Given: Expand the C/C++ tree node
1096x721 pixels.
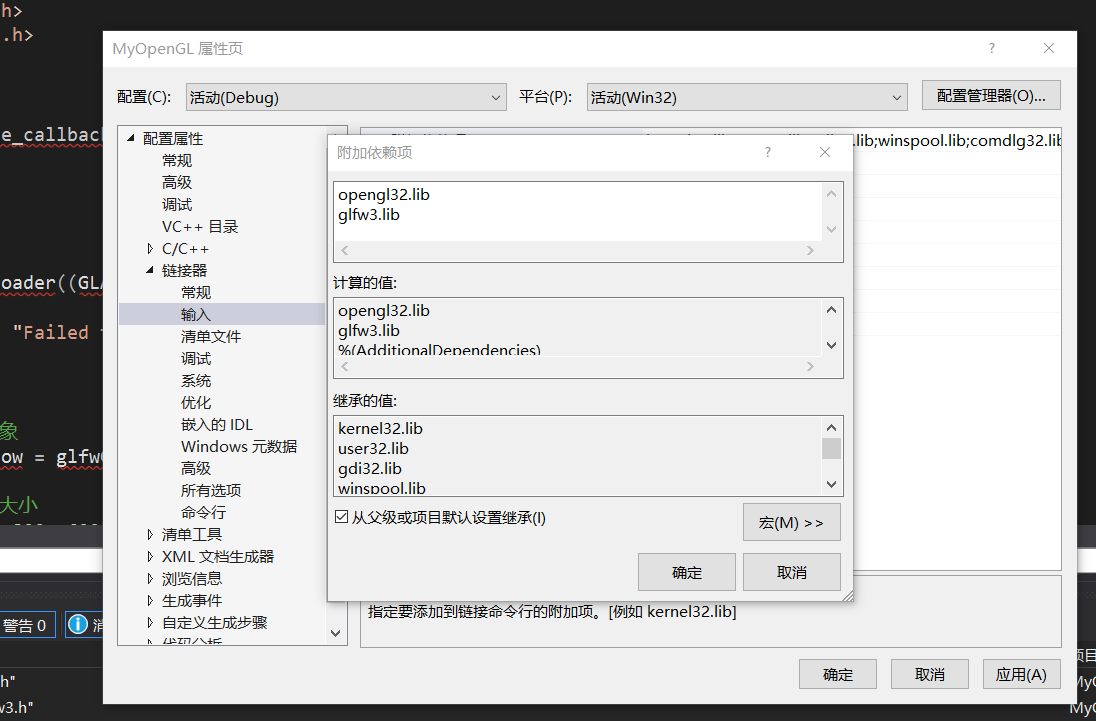Looking at the screenshot, I should pos(150,249).
